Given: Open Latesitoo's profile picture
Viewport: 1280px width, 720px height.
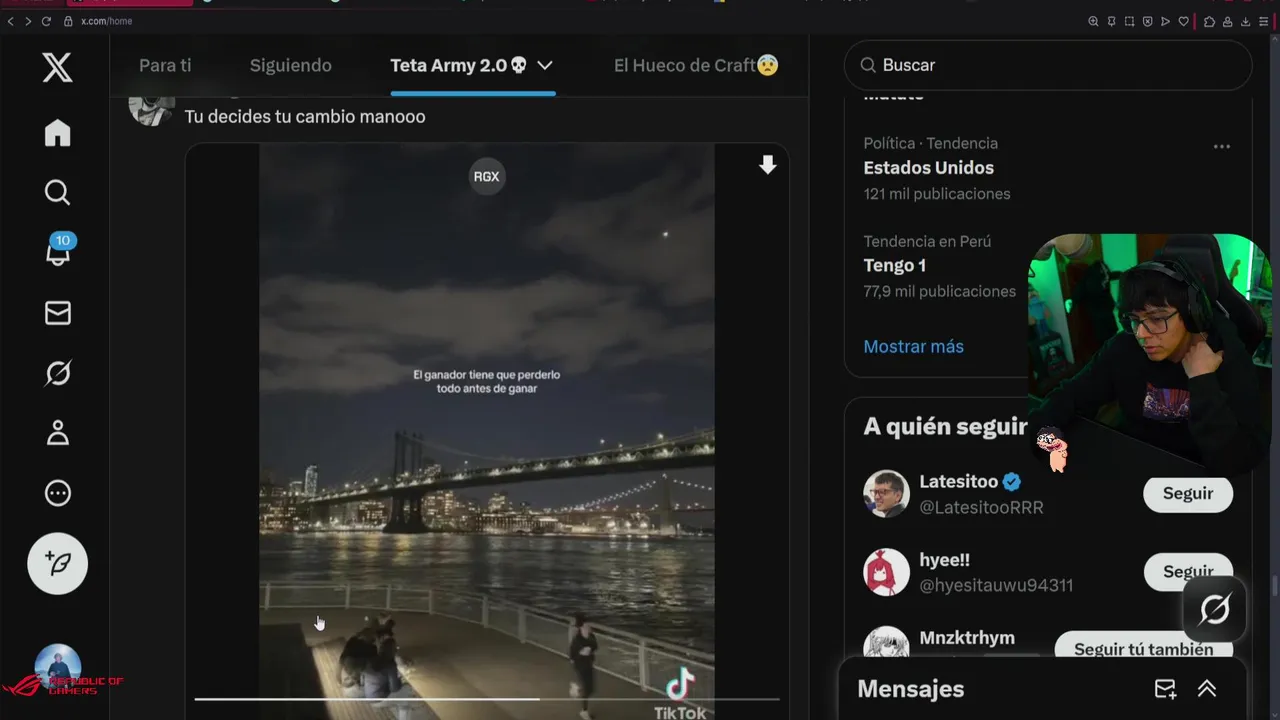Looking at the screenshot, I should 886,494.
